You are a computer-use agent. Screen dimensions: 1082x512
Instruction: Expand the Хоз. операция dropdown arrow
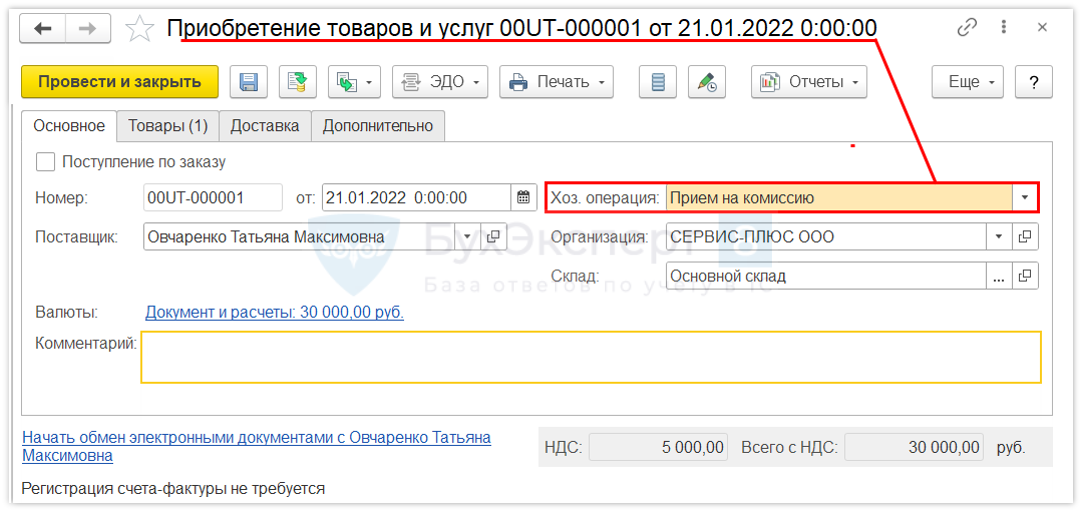pyautogui.click(x=1024, y=198)
